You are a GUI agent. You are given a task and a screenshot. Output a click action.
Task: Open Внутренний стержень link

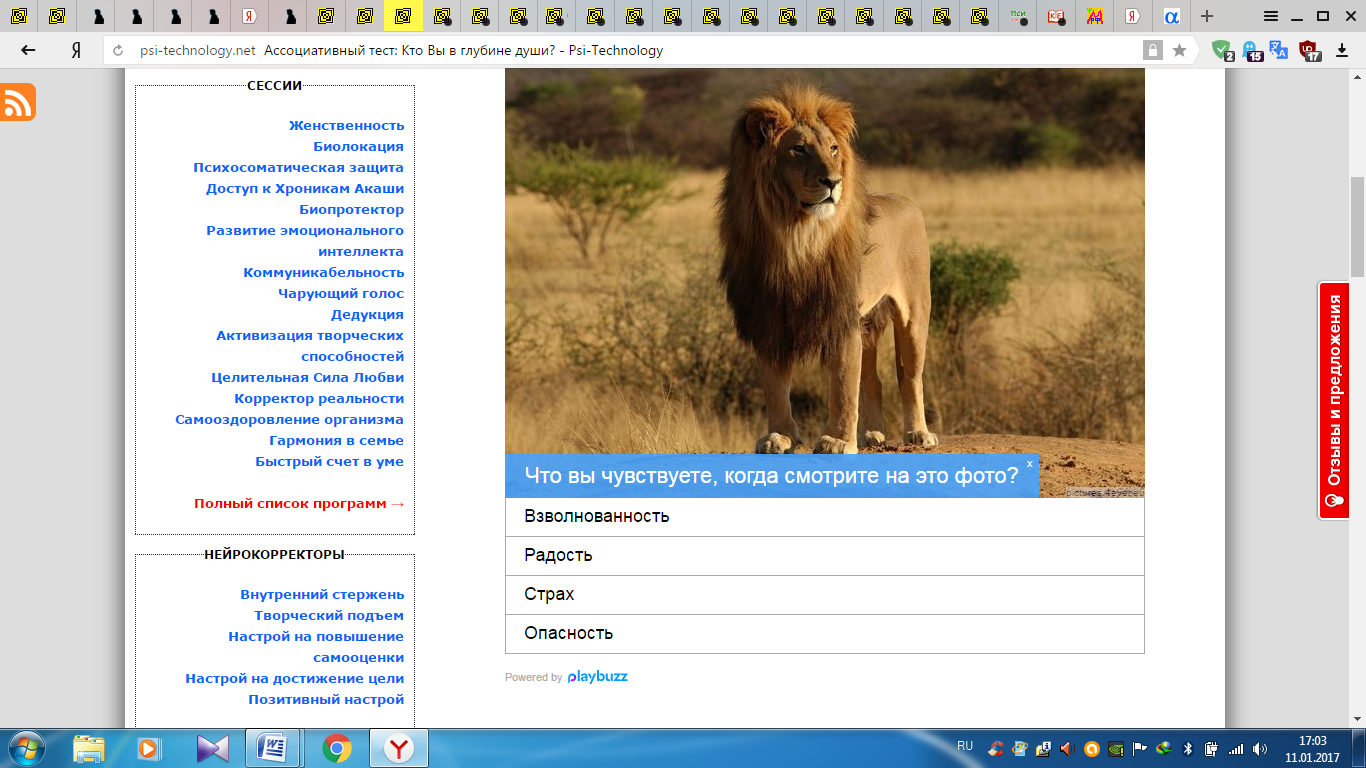click(x=322, y=594)
